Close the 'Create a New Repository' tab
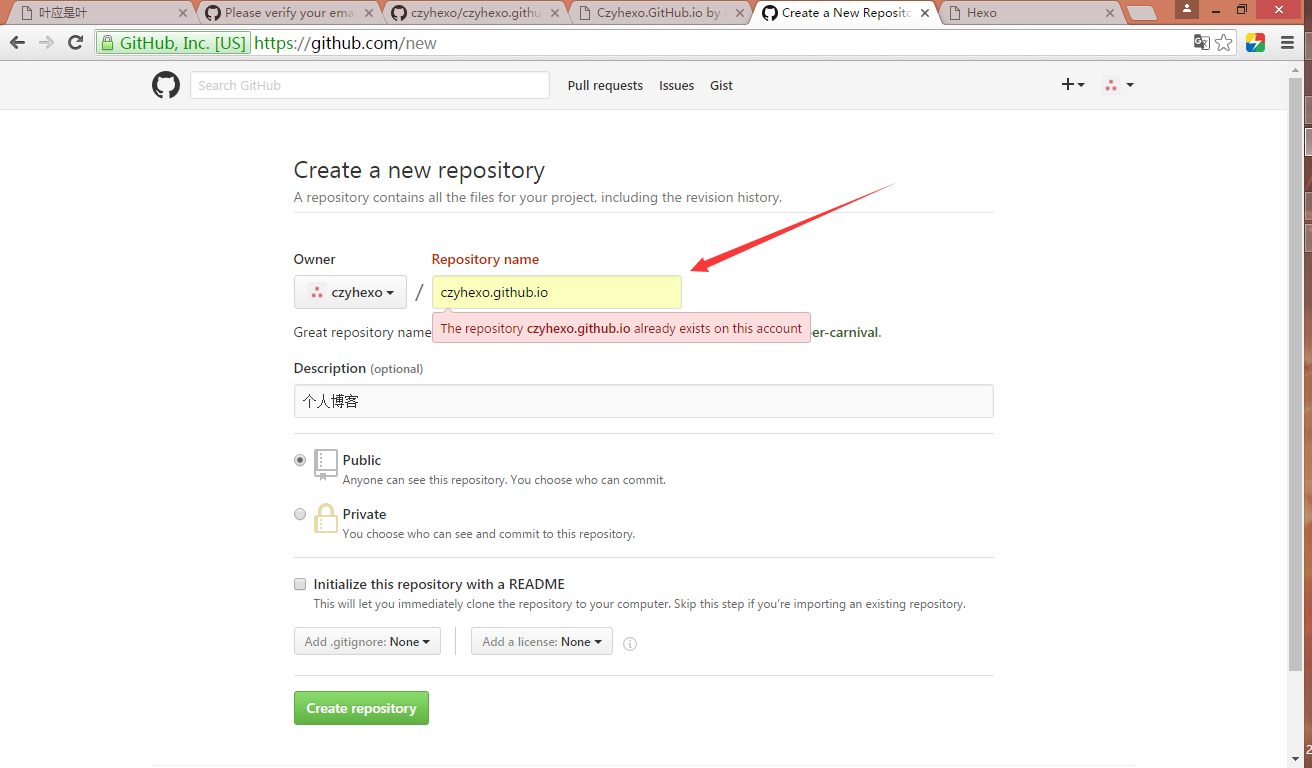Screen dimensions: 1312x768 point(924,13)
